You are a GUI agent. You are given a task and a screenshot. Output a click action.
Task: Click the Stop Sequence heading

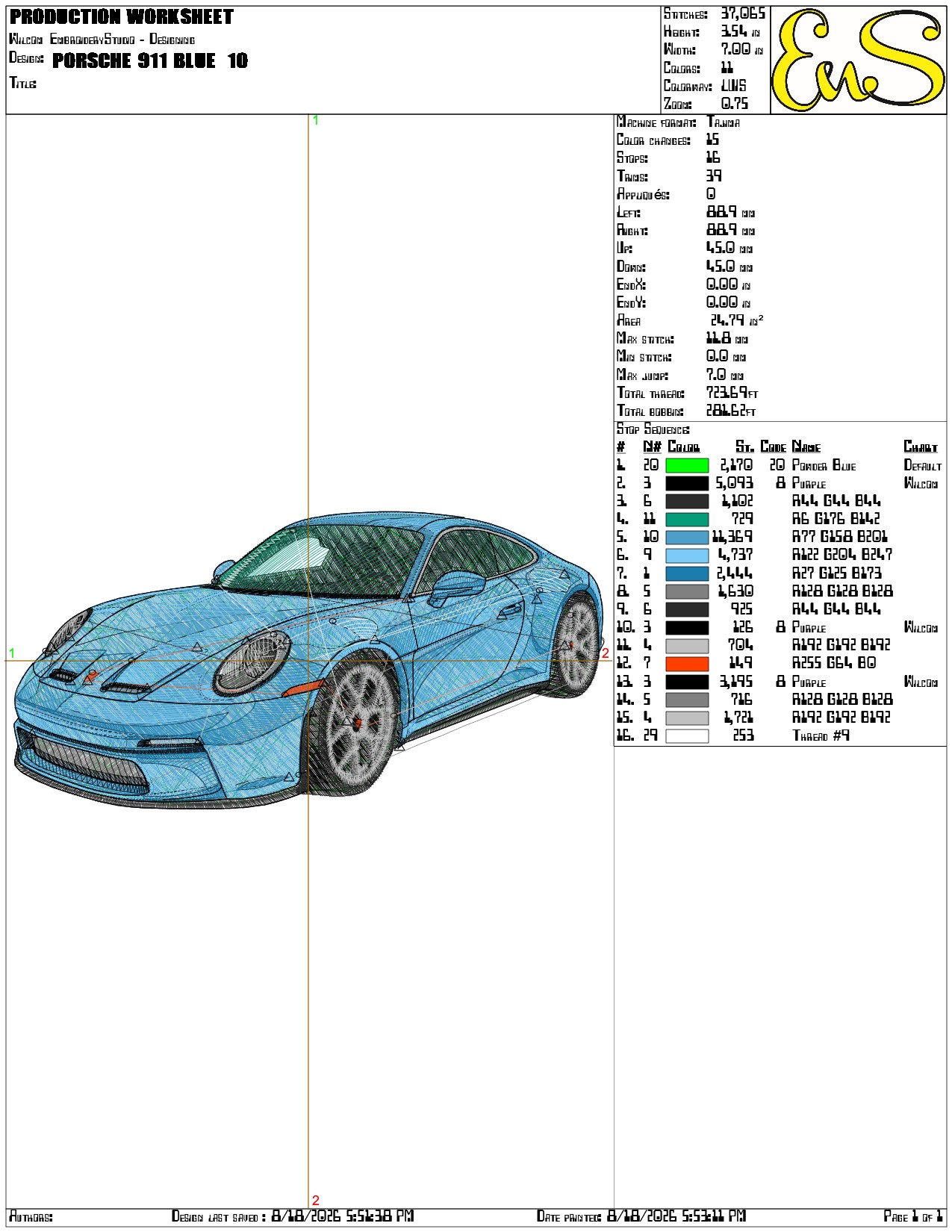[x=653, y=429]
